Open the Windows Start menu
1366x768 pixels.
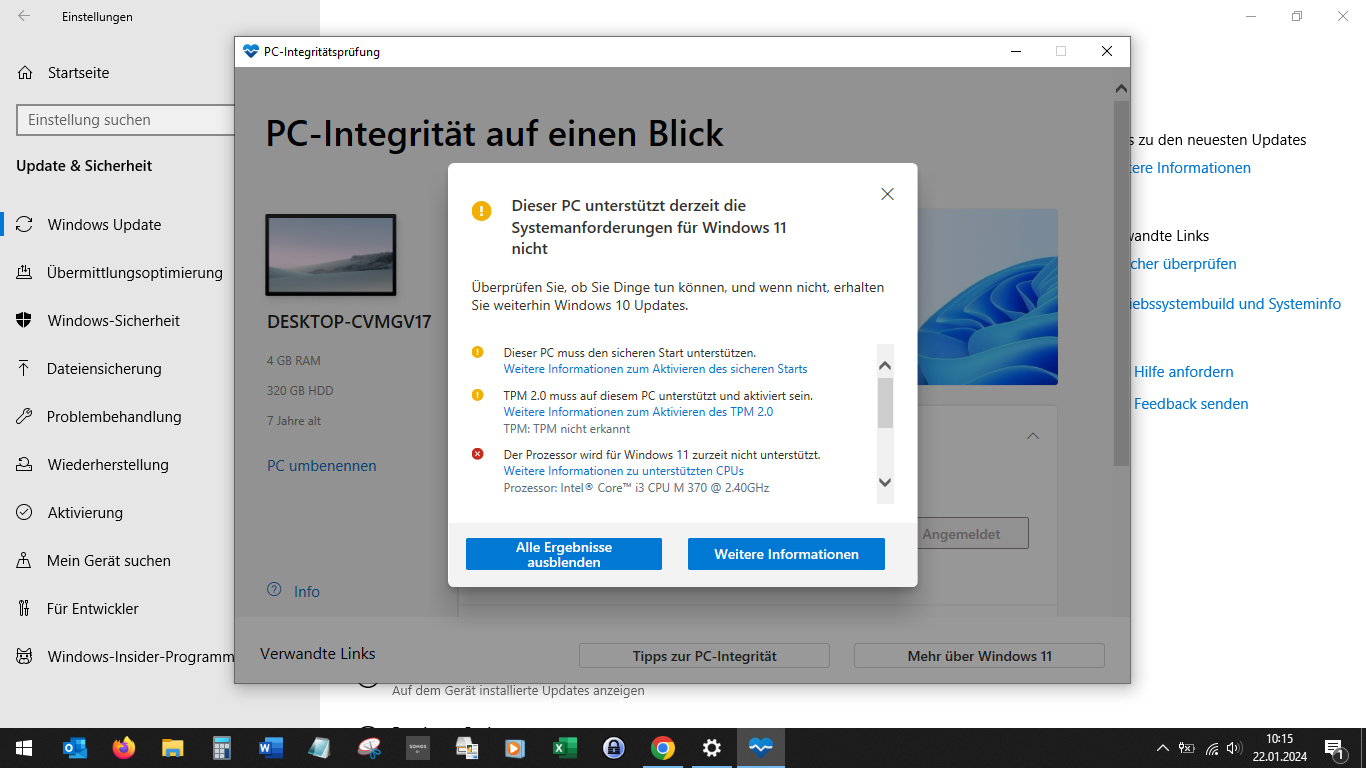24,748
